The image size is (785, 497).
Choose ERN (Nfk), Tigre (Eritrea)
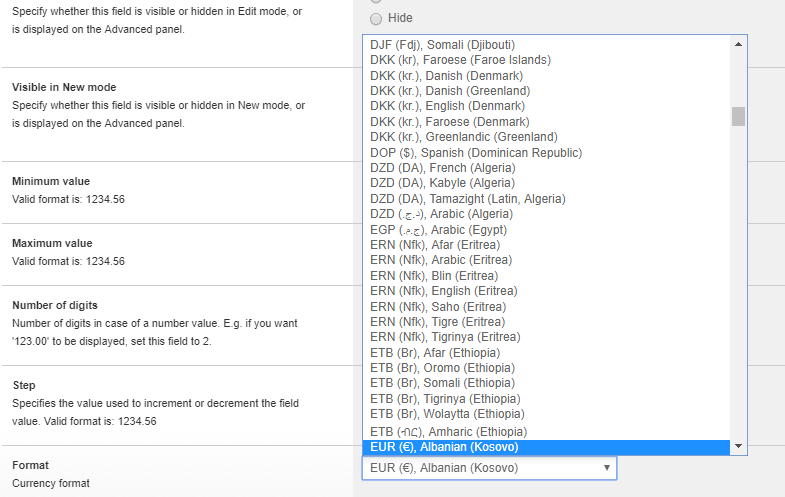pos(546,322)
